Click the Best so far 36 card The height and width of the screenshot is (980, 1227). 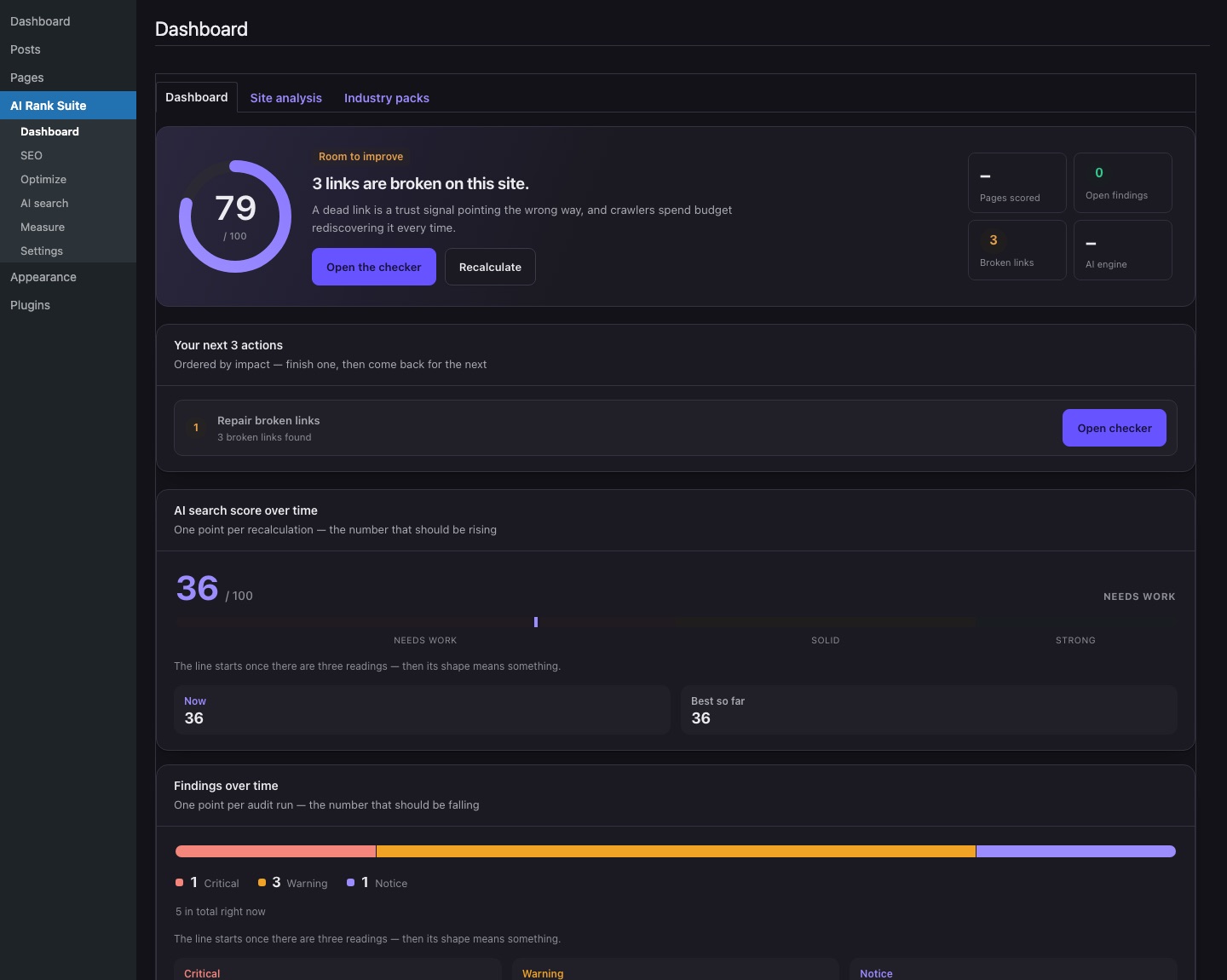pos(929,710)
